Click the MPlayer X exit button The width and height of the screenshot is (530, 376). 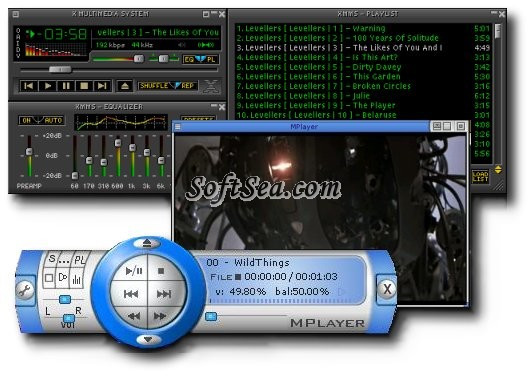(x=387, y=289)
